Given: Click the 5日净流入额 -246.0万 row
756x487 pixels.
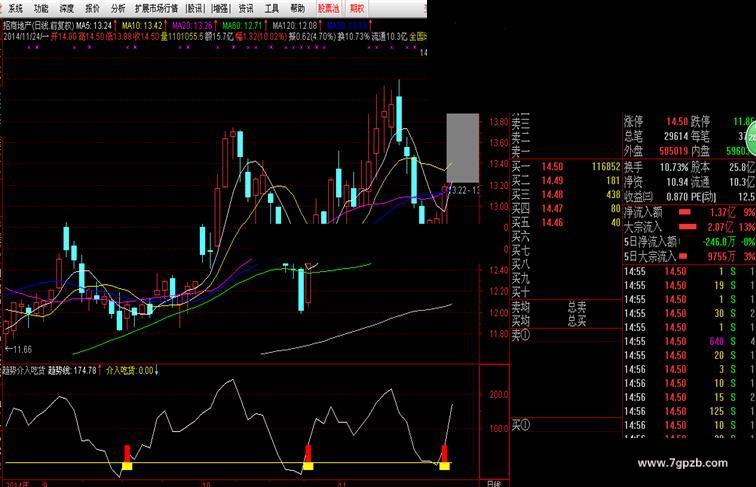Looking at the screenshot, I should pyautogui.click(x=689, y=242).
